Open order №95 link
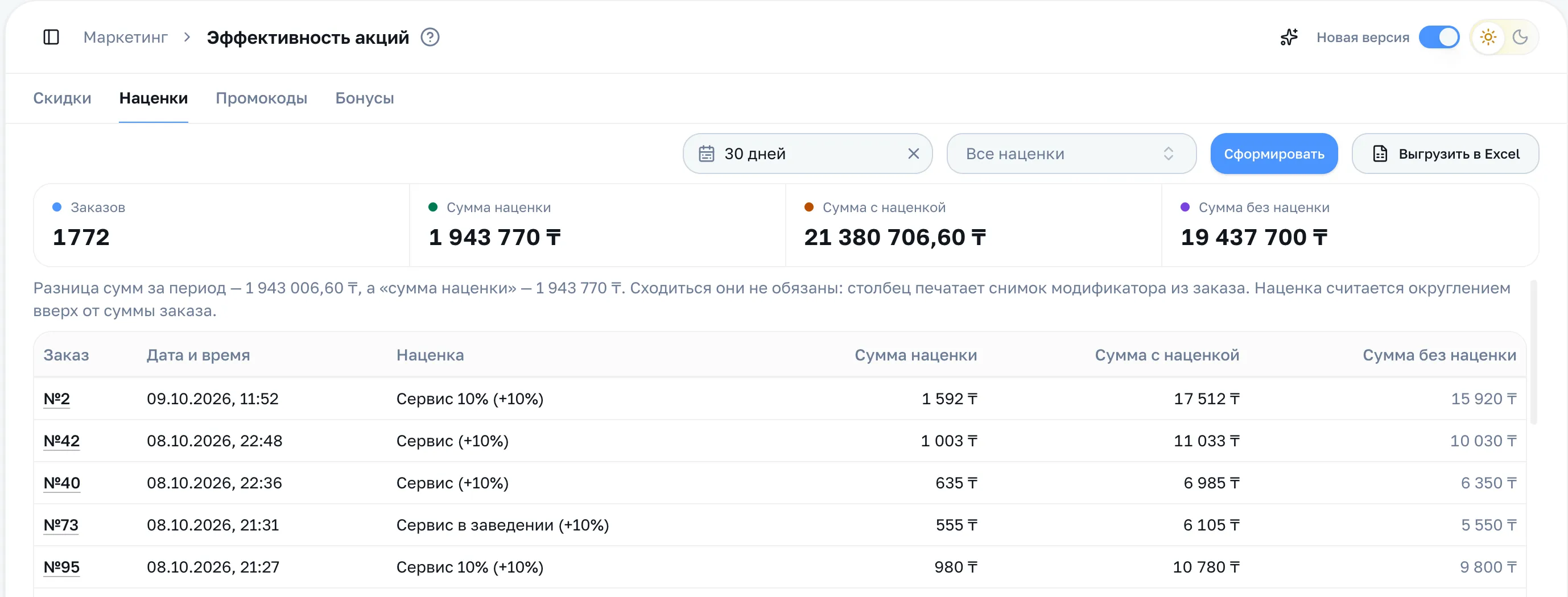 coord(61,566)
